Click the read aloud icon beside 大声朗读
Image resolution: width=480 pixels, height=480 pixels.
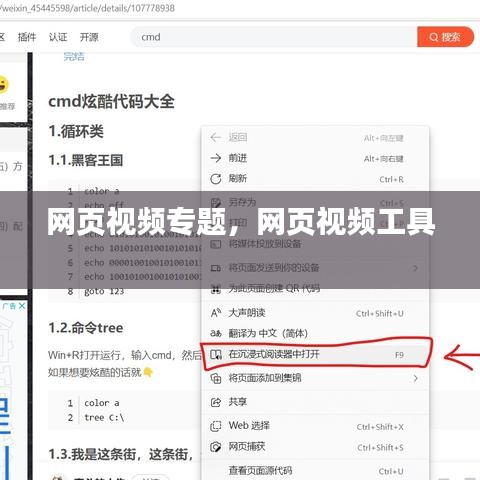pyautogui.click(x=216, y=313)
